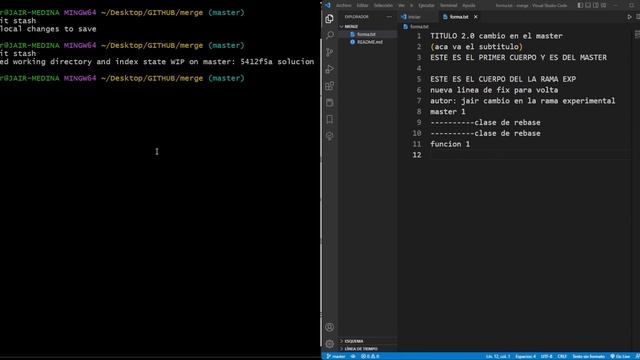
Task: Click editor line '(aca va el subtitulo)'
Action: [476, 47]
